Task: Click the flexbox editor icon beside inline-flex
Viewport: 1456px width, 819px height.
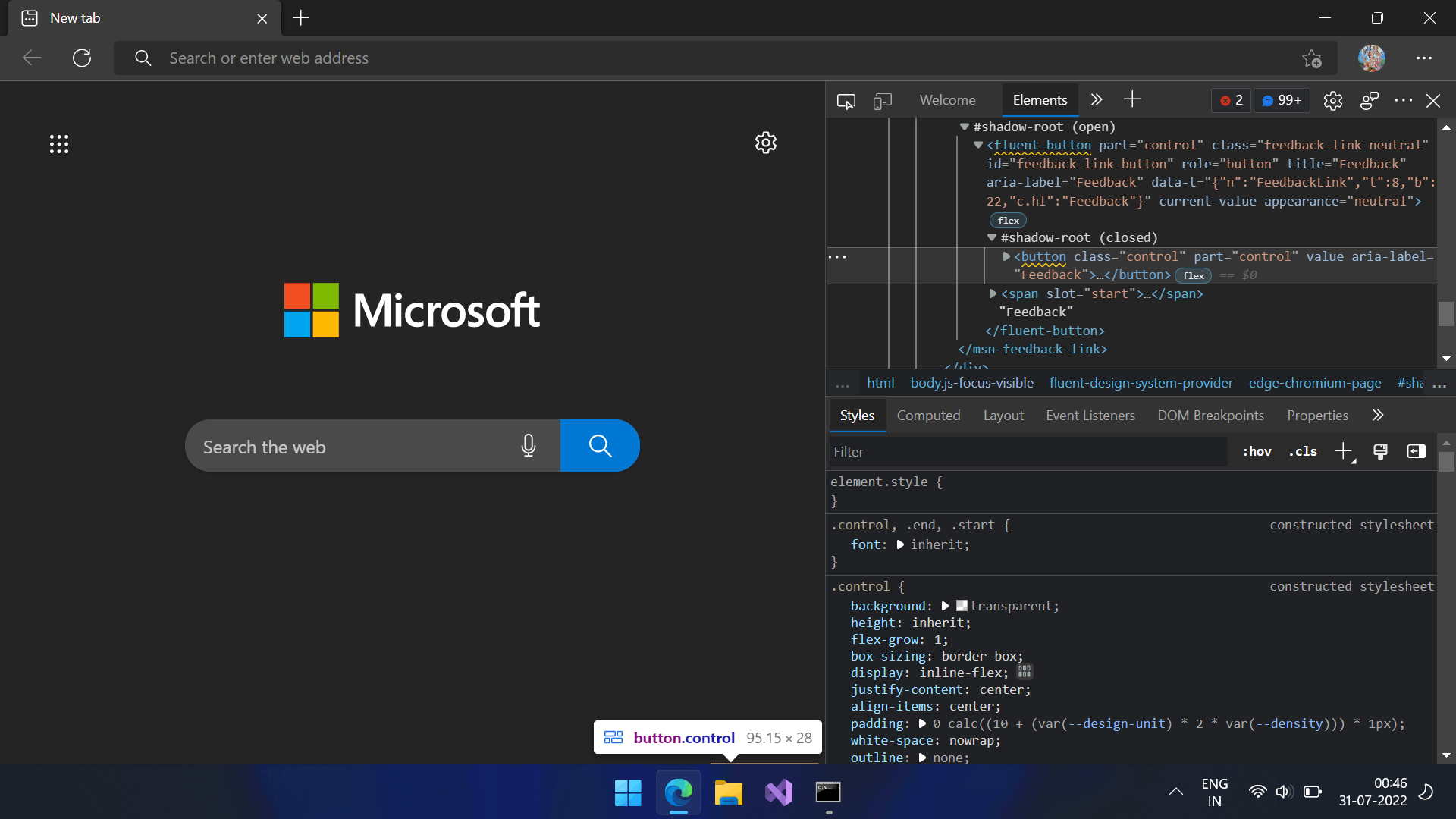Action: [x=1025, y=672]
